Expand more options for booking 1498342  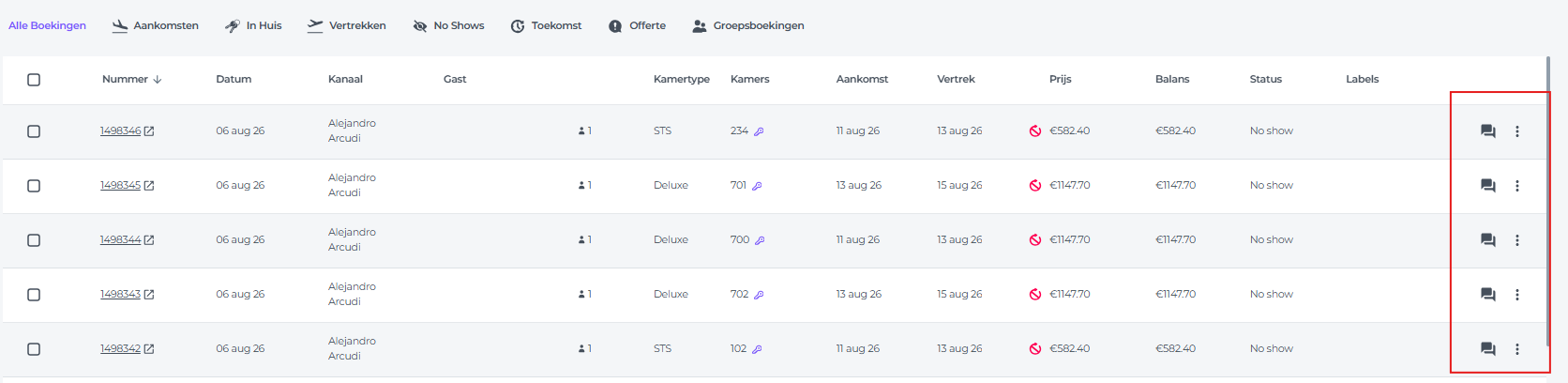1516,349
